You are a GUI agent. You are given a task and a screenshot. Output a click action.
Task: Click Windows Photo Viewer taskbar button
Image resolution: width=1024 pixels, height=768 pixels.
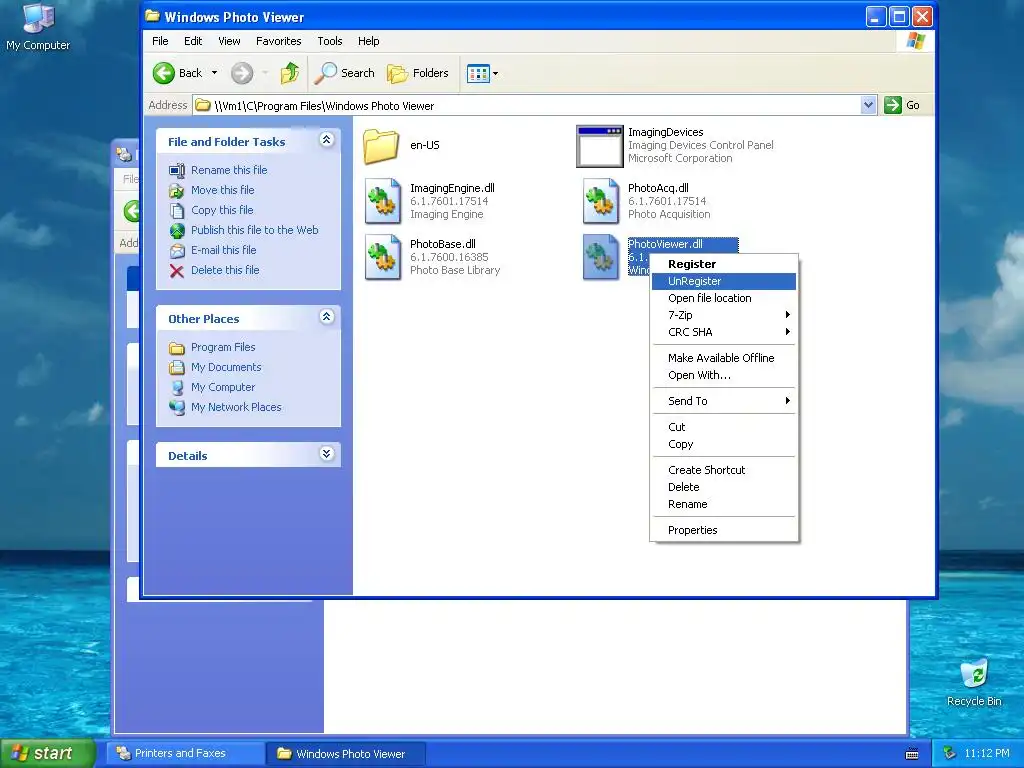346,754
